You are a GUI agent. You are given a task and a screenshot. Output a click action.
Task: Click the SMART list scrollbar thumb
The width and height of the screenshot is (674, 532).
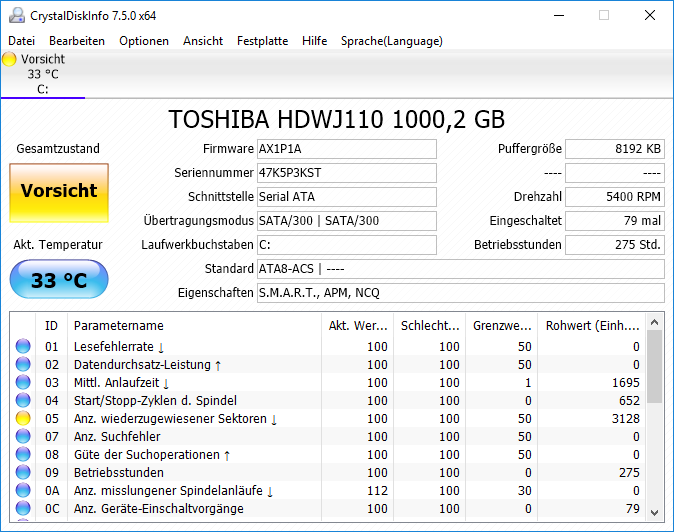coord(655,367)
